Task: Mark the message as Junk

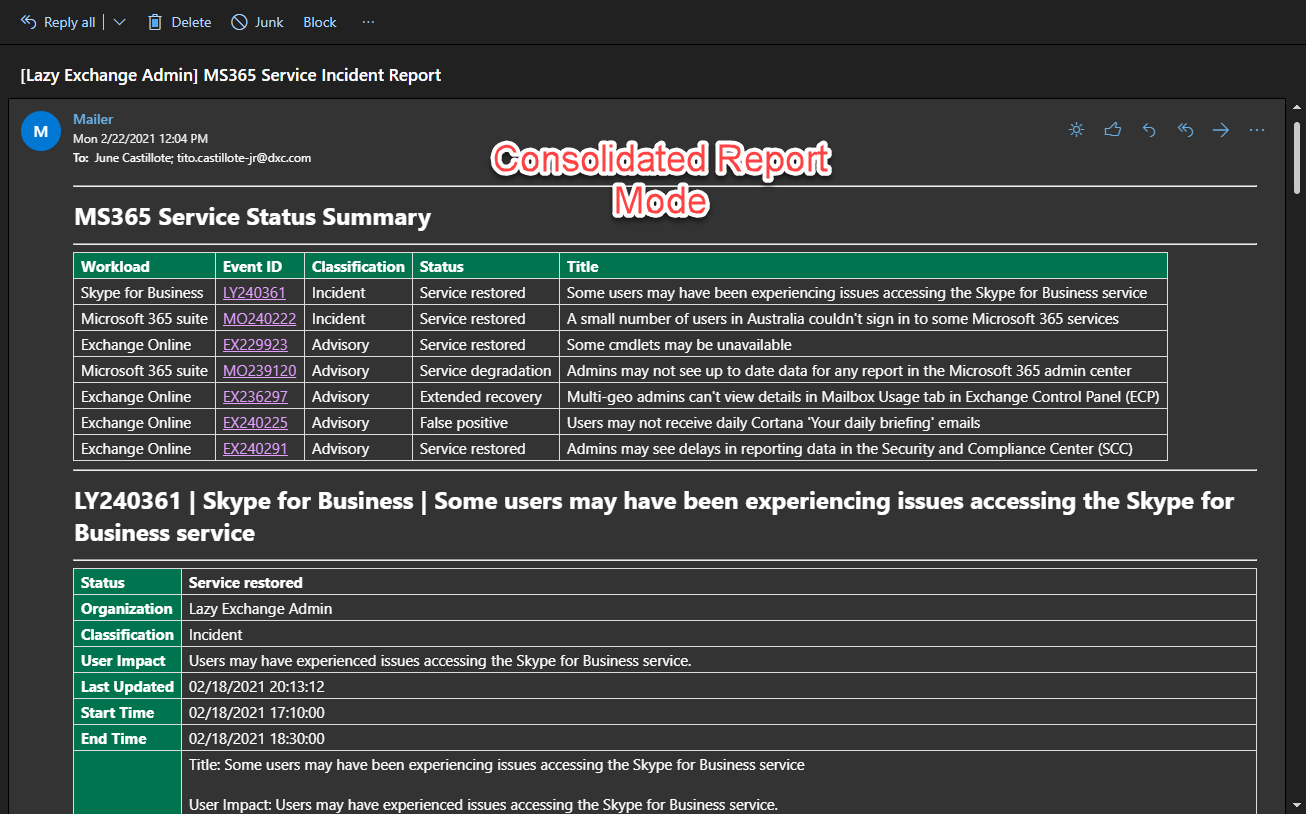Action: [258, 22]
